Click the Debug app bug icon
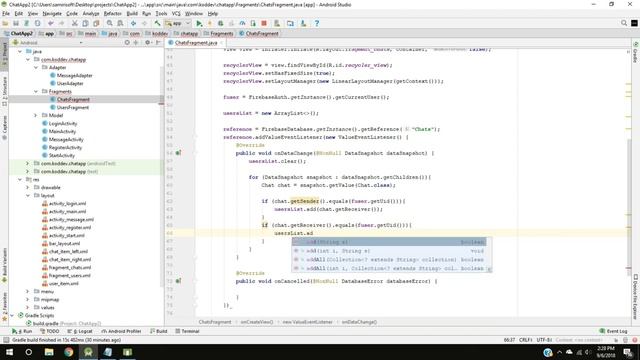 pyautogui.click(x=220, y=23)
